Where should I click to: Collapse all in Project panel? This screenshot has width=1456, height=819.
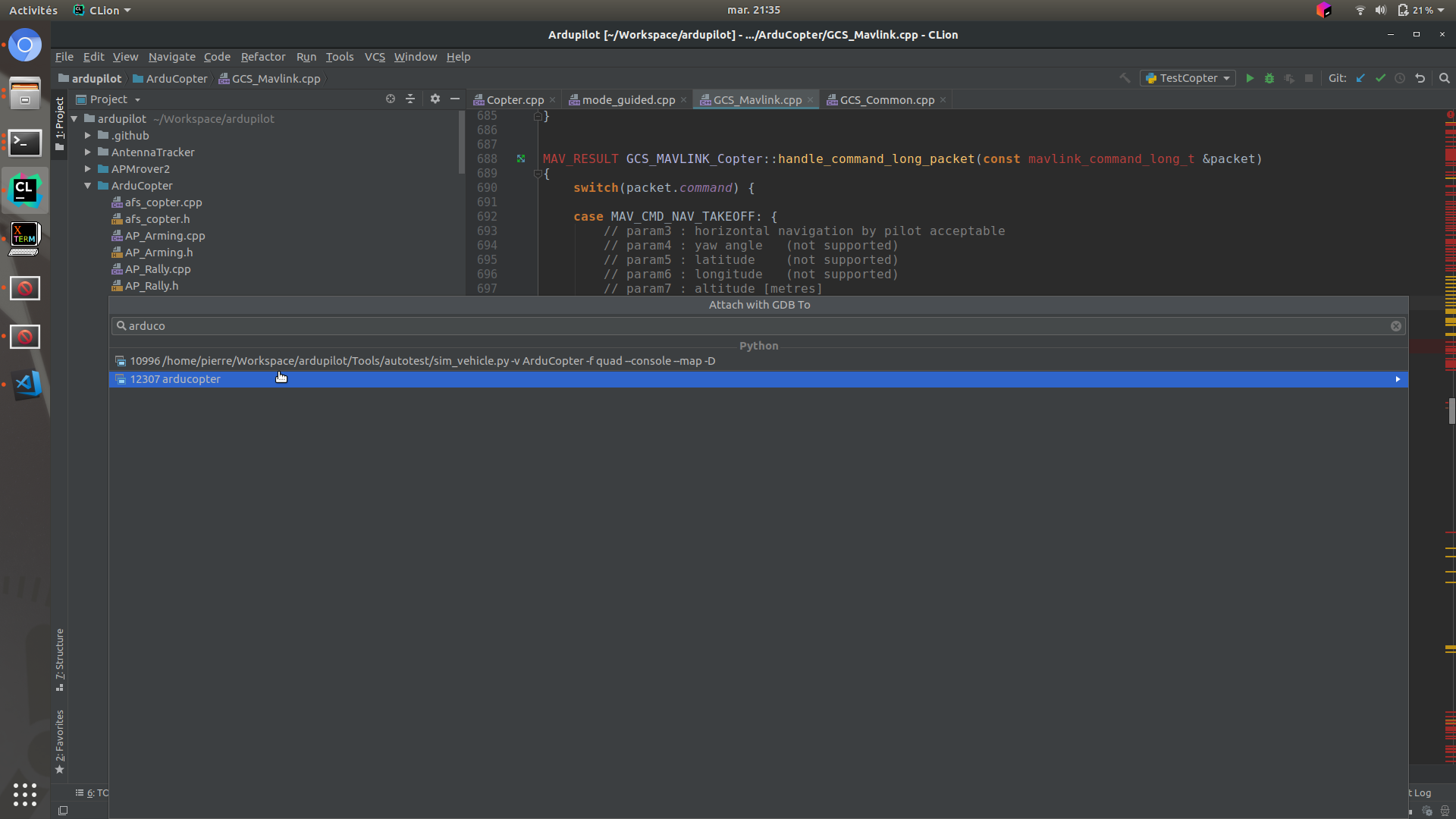(x=410, y=99)
